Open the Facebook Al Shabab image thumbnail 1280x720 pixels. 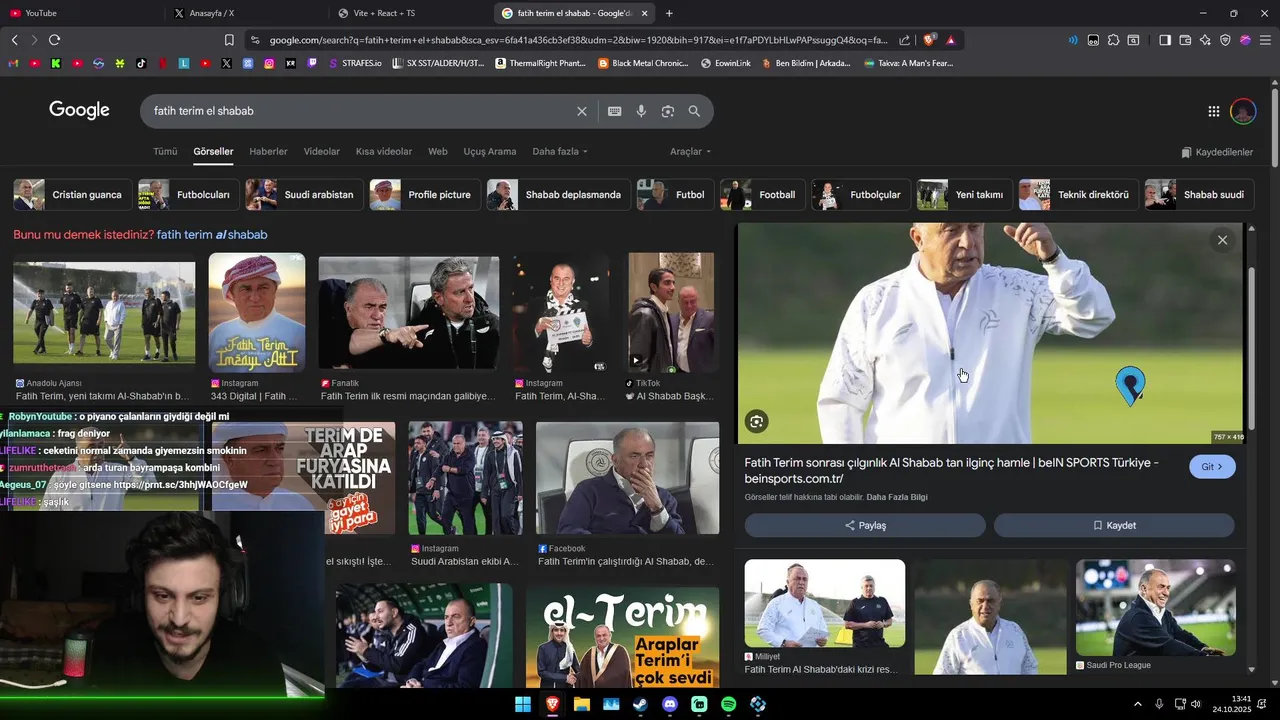627,478
